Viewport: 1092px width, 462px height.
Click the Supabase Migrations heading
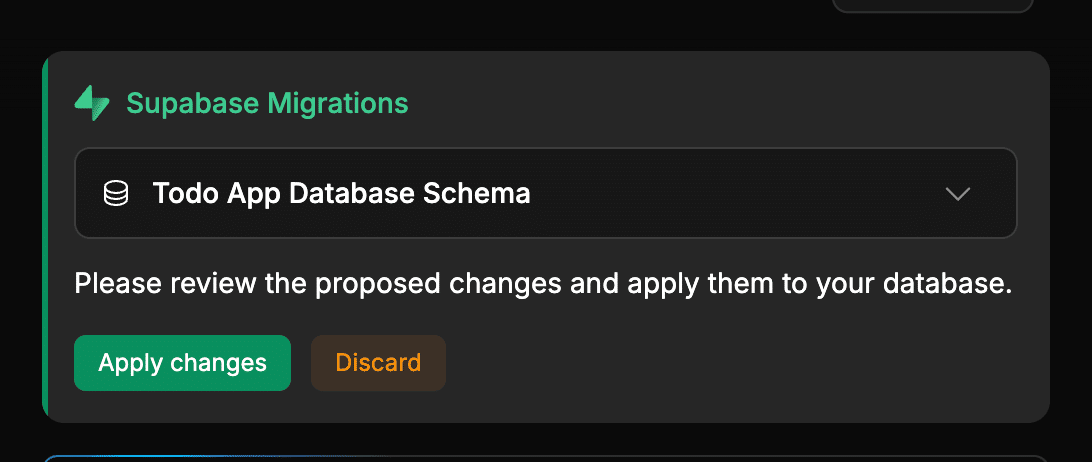[x=267, y=103]
